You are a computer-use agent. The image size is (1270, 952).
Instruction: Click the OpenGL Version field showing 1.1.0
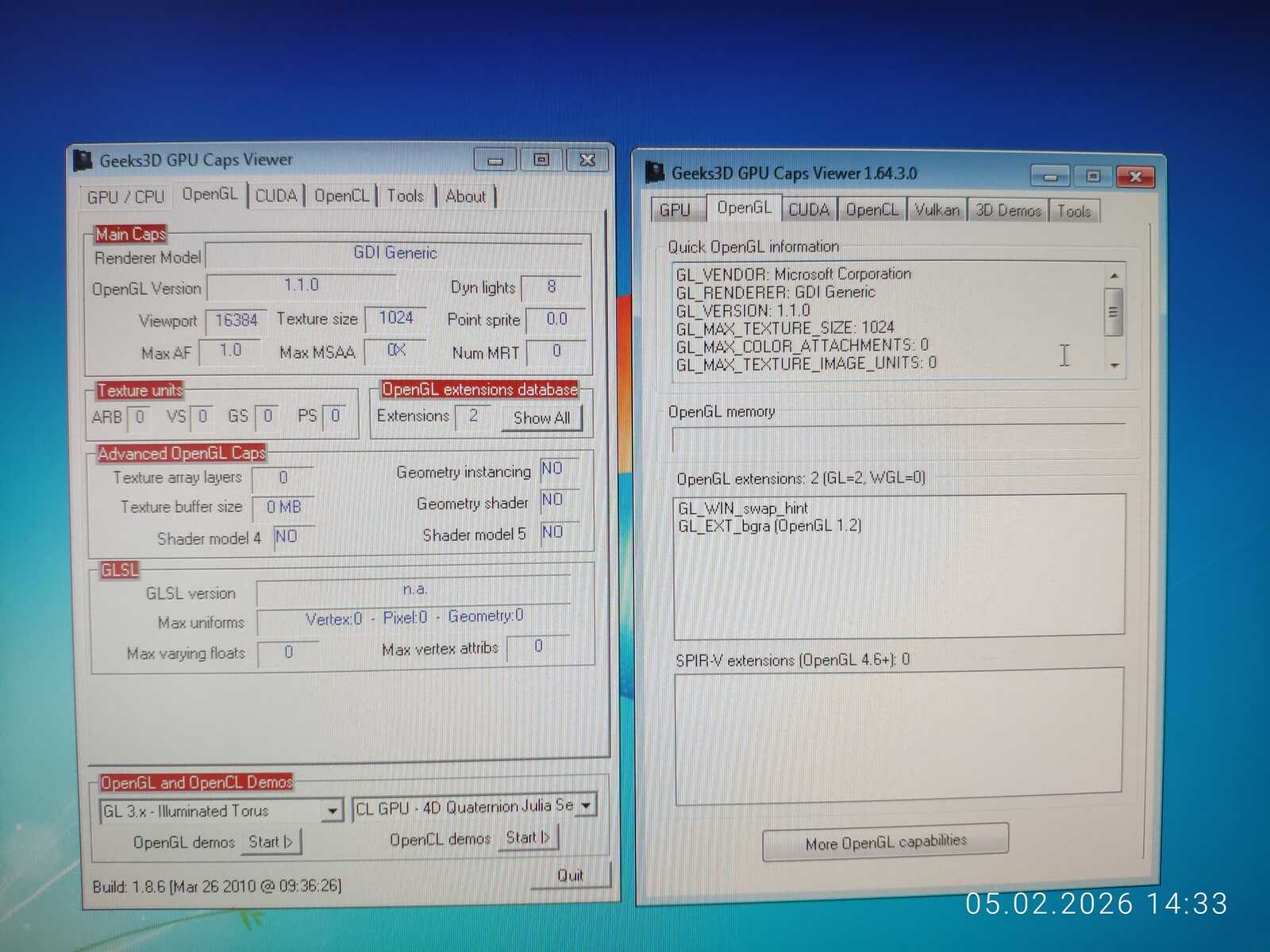pos(301,286)
